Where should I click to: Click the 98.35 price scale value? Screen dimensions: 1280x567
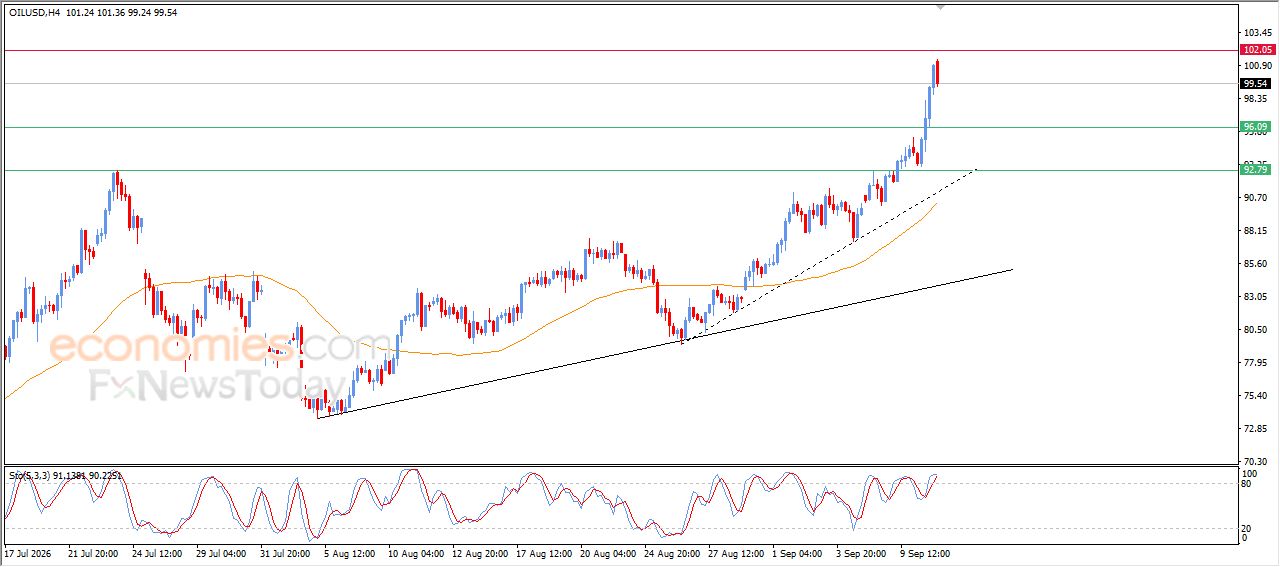[x=1256, y=99]
